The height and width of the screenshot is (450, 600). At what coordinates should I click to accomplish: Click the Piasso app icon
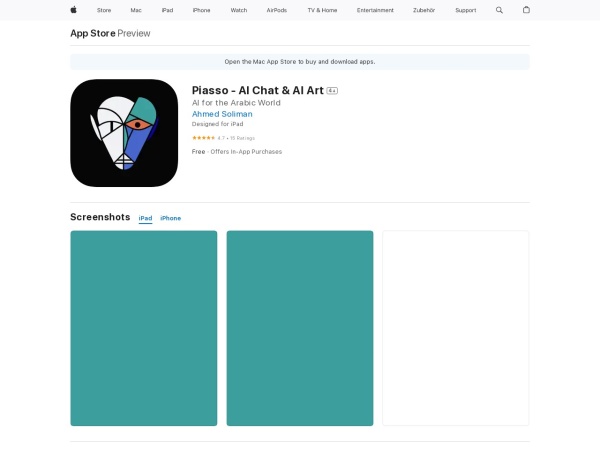click(x=124, y=133)
